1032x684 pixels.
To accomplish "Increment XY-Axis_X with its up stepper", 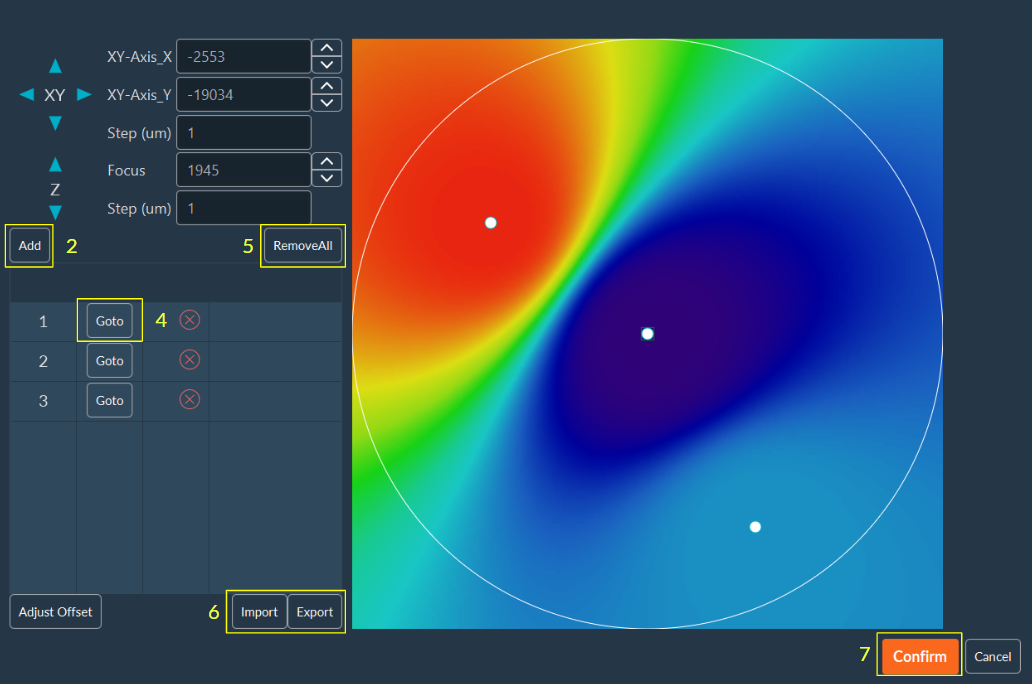I will (x=326, y=49).
